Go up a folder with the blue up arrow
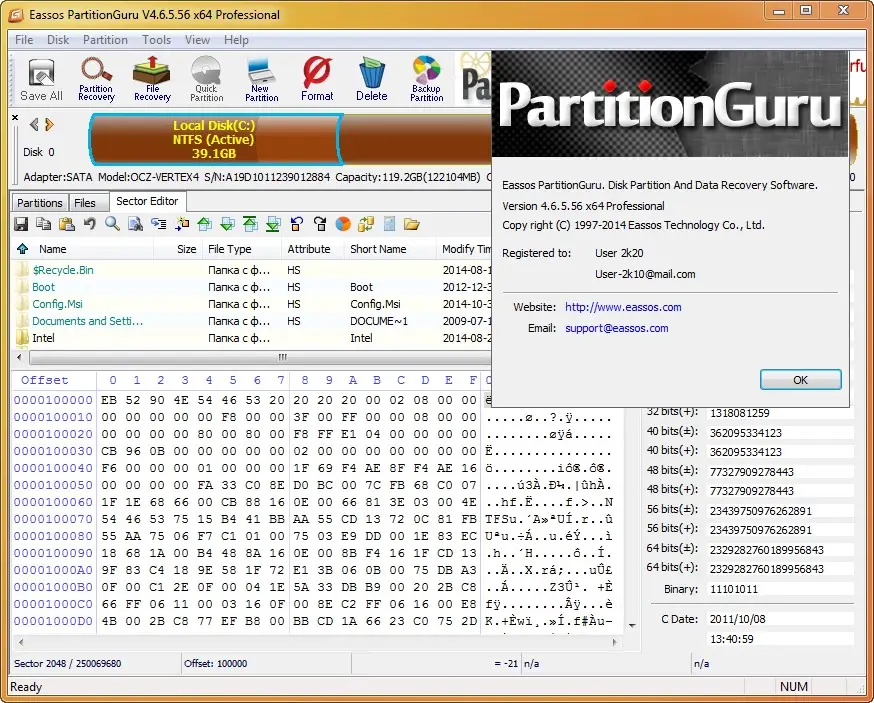Screen dimensions: 874x703 click(x=22, y=249)
